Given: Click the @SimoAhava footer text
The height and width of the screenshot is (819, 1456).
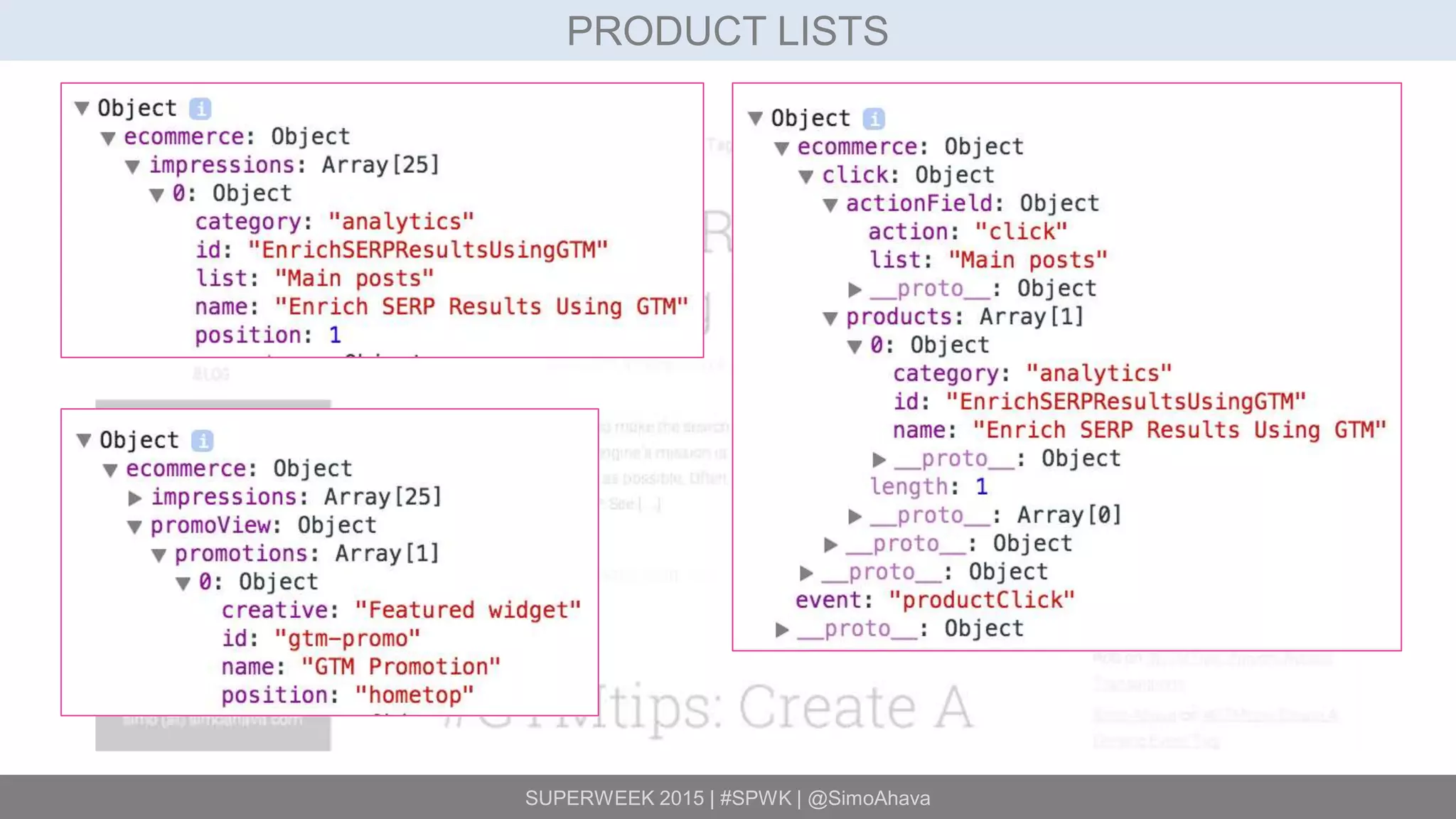Looking at the screenshot, I should [x=868, y=798].
